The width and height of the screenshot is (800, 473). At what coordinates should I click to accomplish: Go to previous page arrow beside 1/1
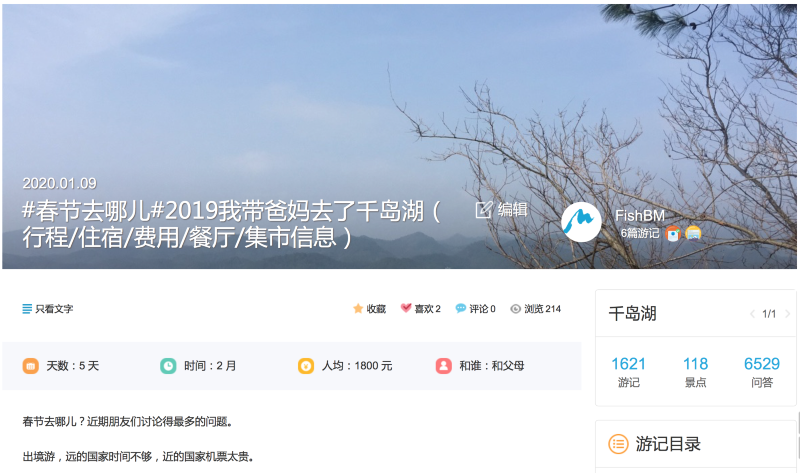point(752,314)
